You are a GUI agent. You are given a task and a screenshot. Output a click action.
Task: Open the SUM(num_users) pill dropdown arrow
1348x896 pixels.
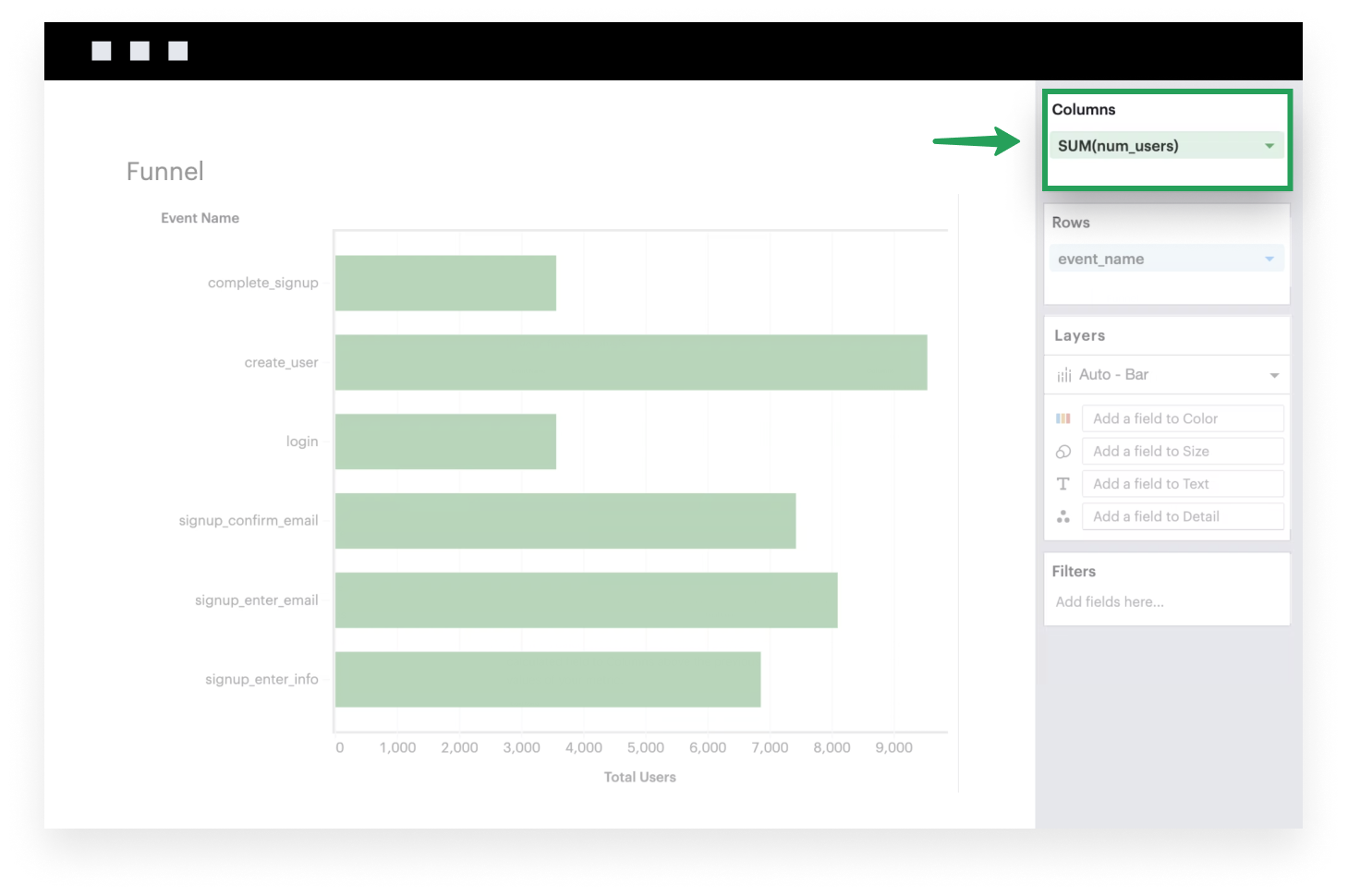[1269, 146]
